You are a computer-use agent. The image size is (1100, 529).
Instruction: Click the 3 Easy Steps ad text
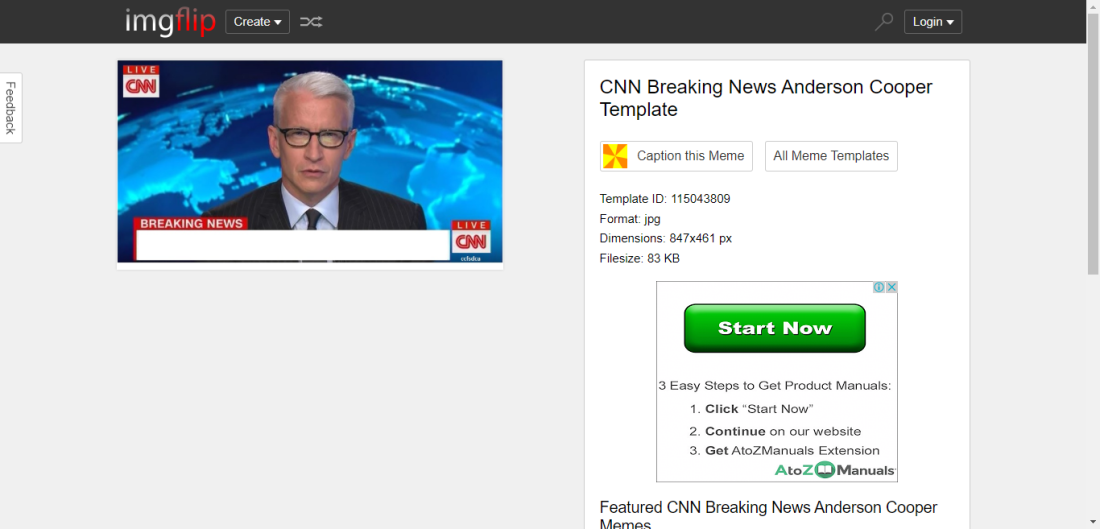(x=774, y=386)
